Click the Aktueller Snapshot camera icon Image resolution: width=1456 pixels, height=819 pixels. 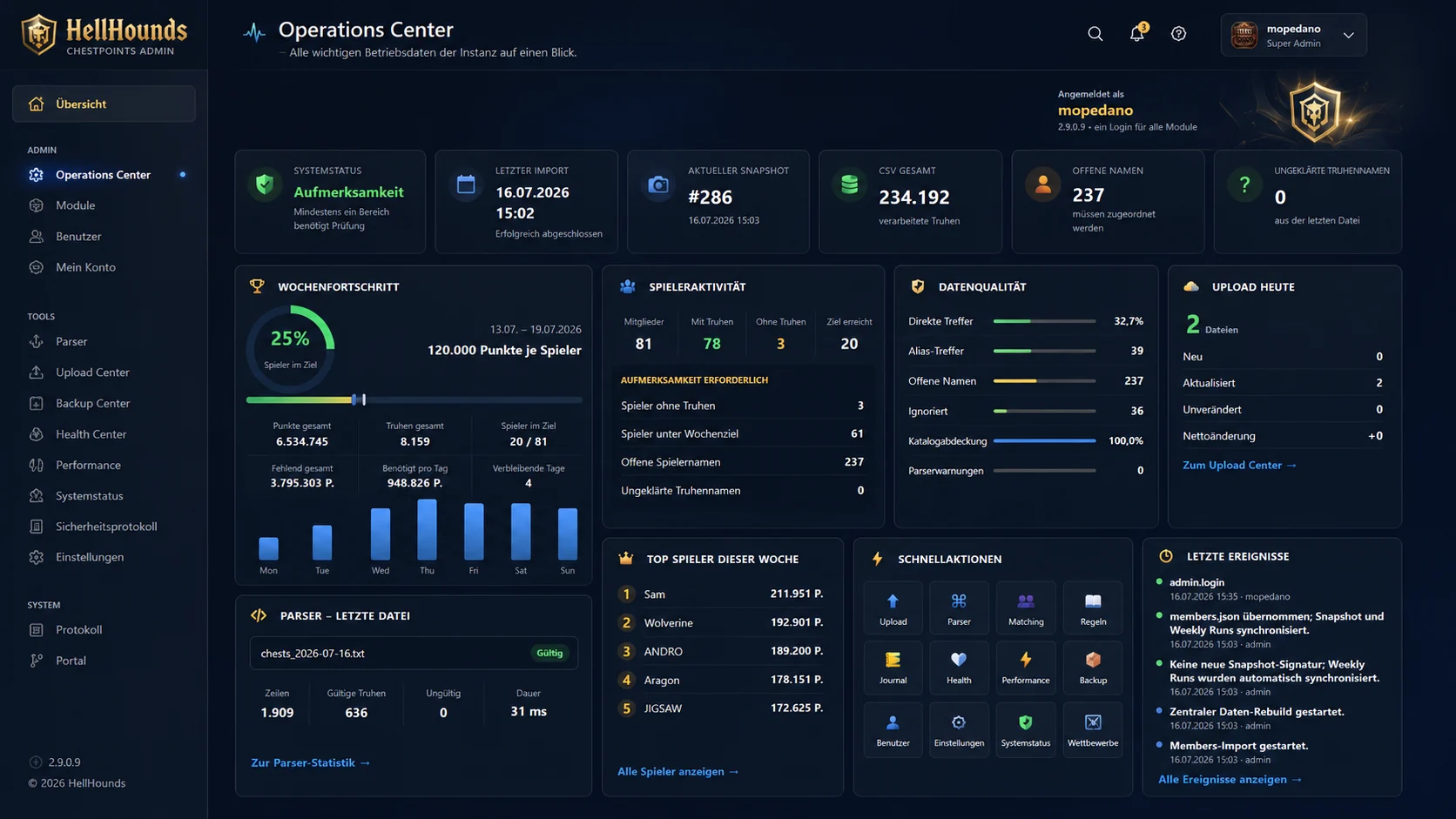658,185
